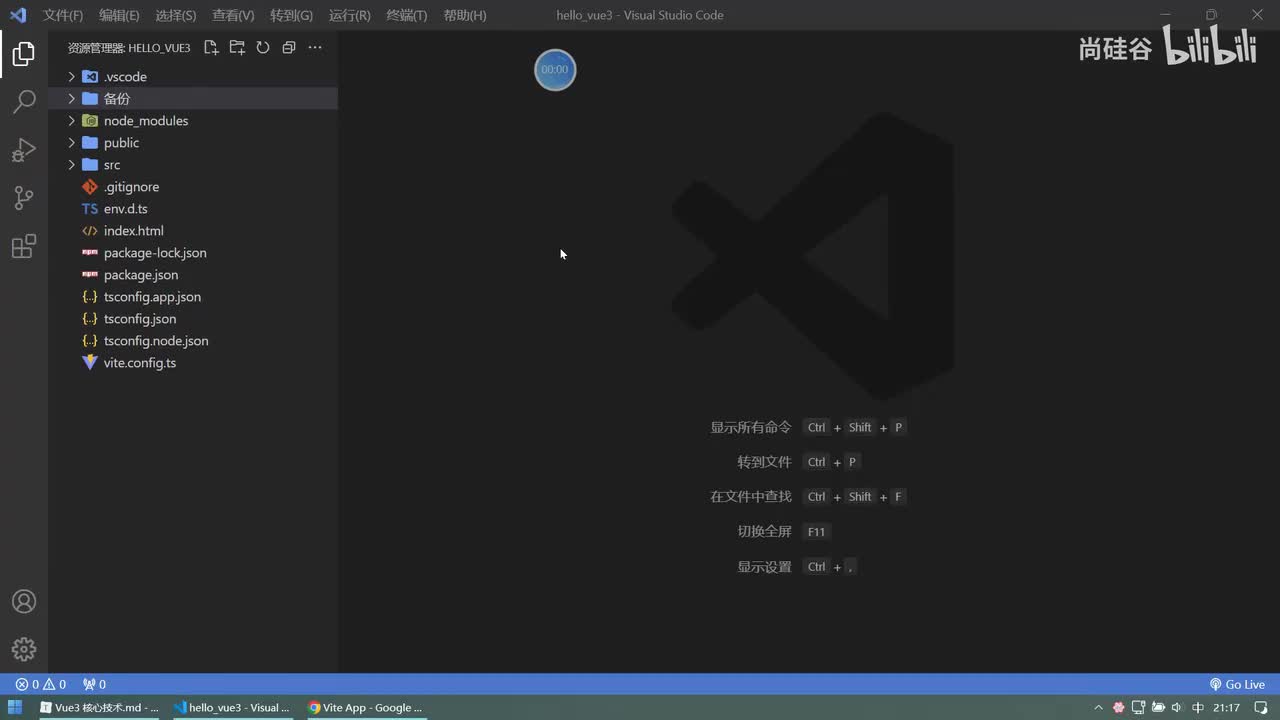The height and width of the screenshot is (720, 1280).
Task: Open the 查看(V) menu
Action: click(233, 15)
